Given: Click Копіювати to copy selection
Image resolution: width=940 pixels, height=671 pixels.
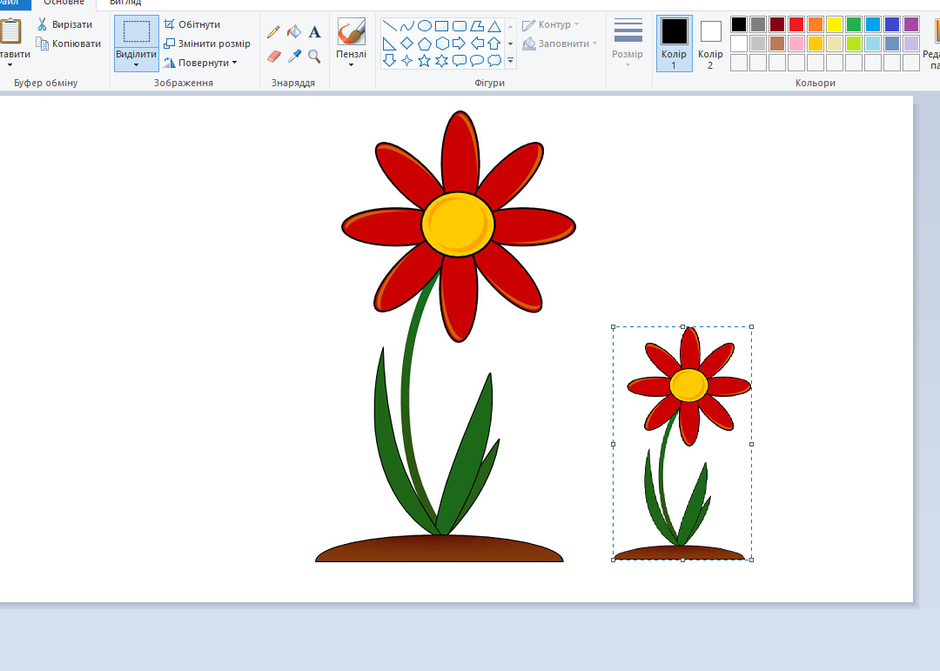Looking at the screenshot, I should pyautogui.click(x=68, y=44).
